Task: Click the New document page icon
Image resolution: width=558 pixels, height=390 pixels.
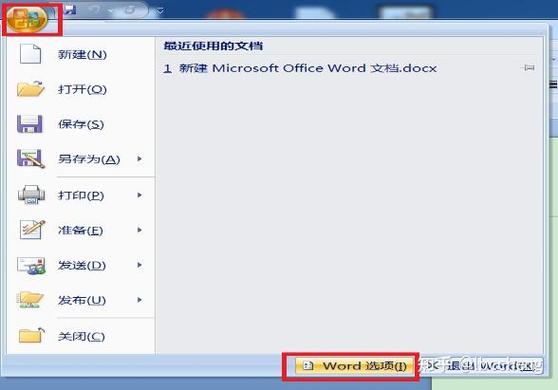Action: click(30, 54)
